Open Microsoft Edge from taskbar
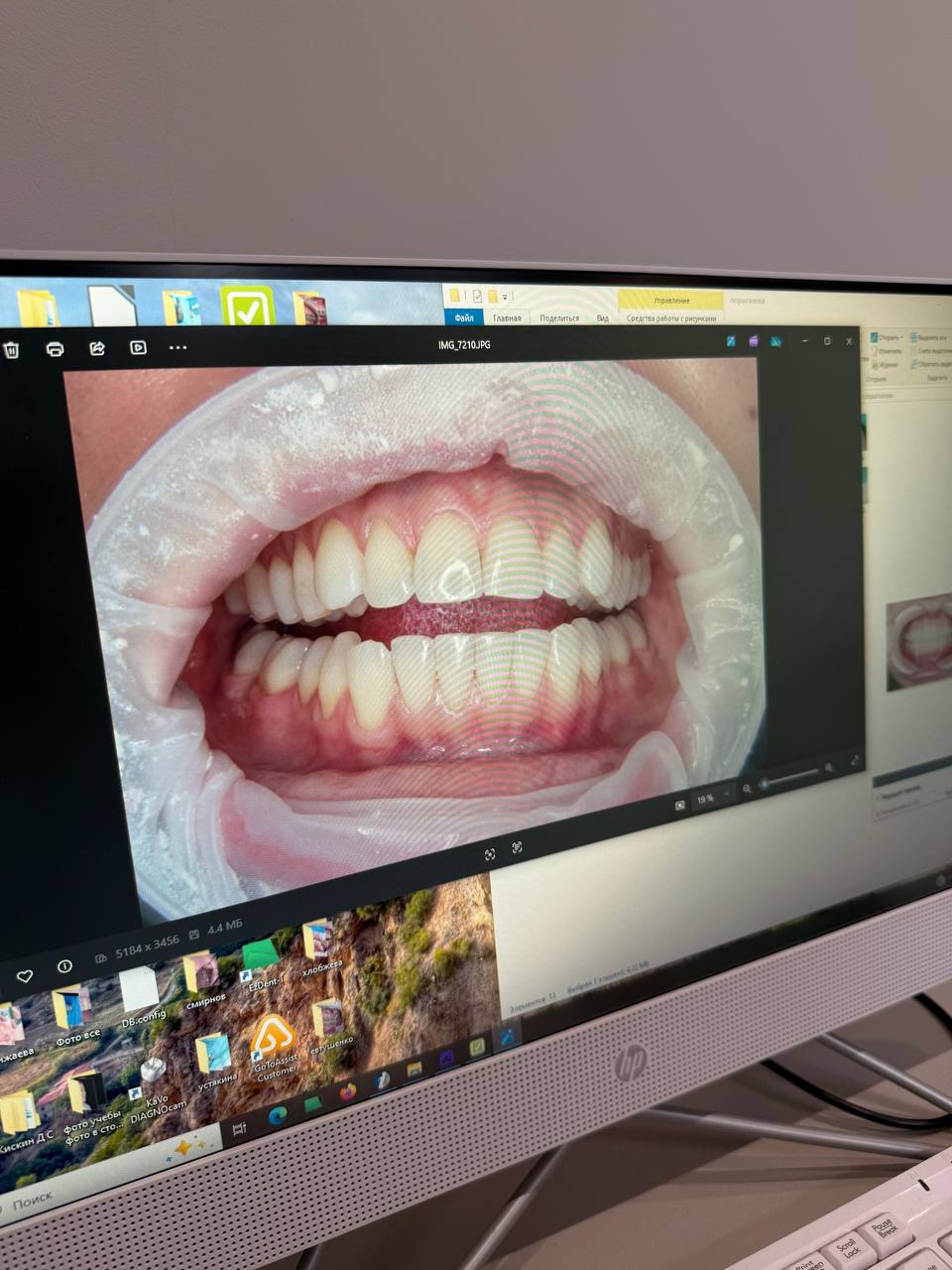Viewport: 952px width, 1270px height. tap(277, 1115)
